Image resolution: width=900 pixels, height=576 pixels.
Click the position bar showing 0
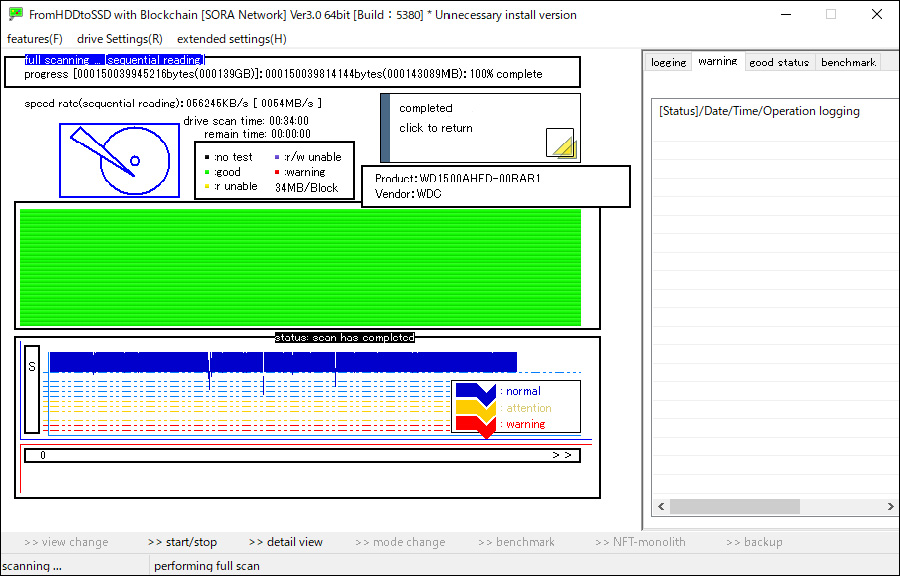tap(302, 456)
